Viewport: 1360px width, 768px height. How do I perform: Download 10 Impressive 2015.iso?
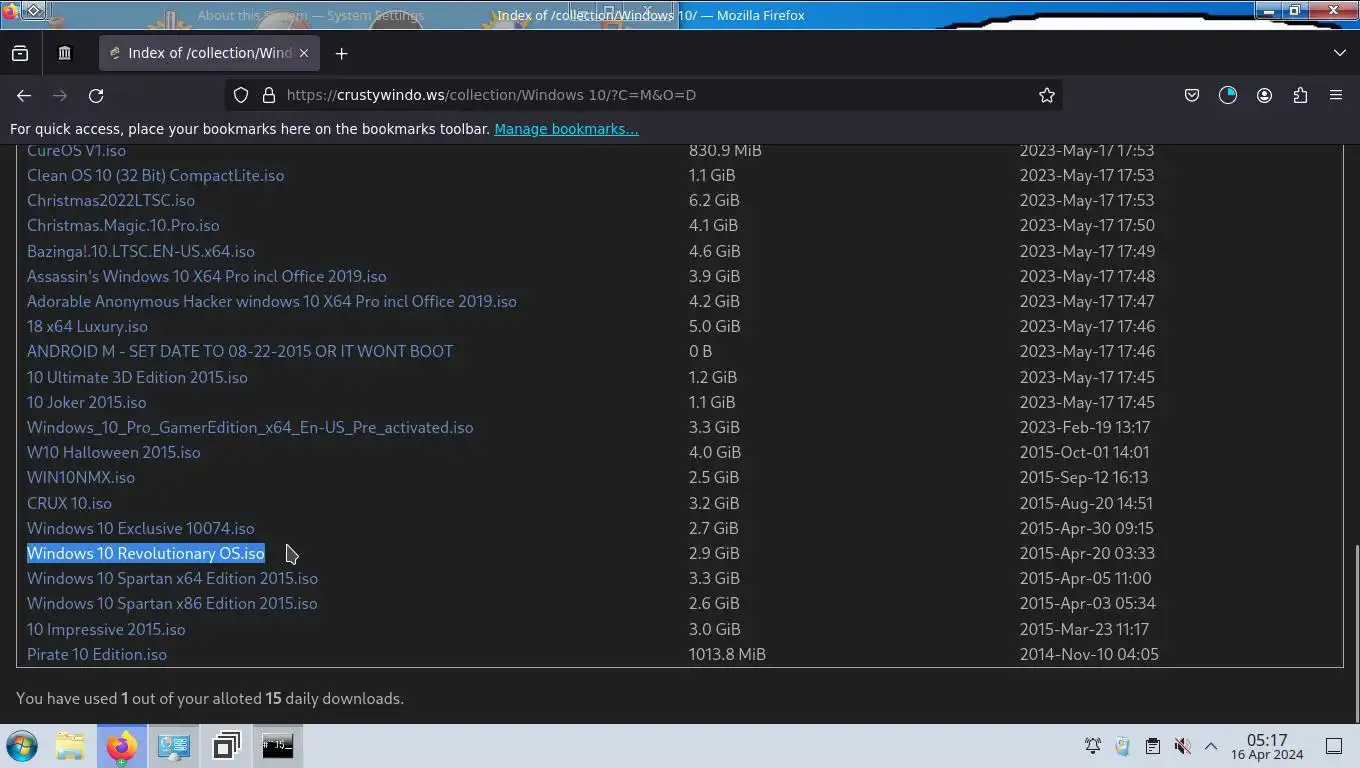pyautogui.click(x=106, y=629)
